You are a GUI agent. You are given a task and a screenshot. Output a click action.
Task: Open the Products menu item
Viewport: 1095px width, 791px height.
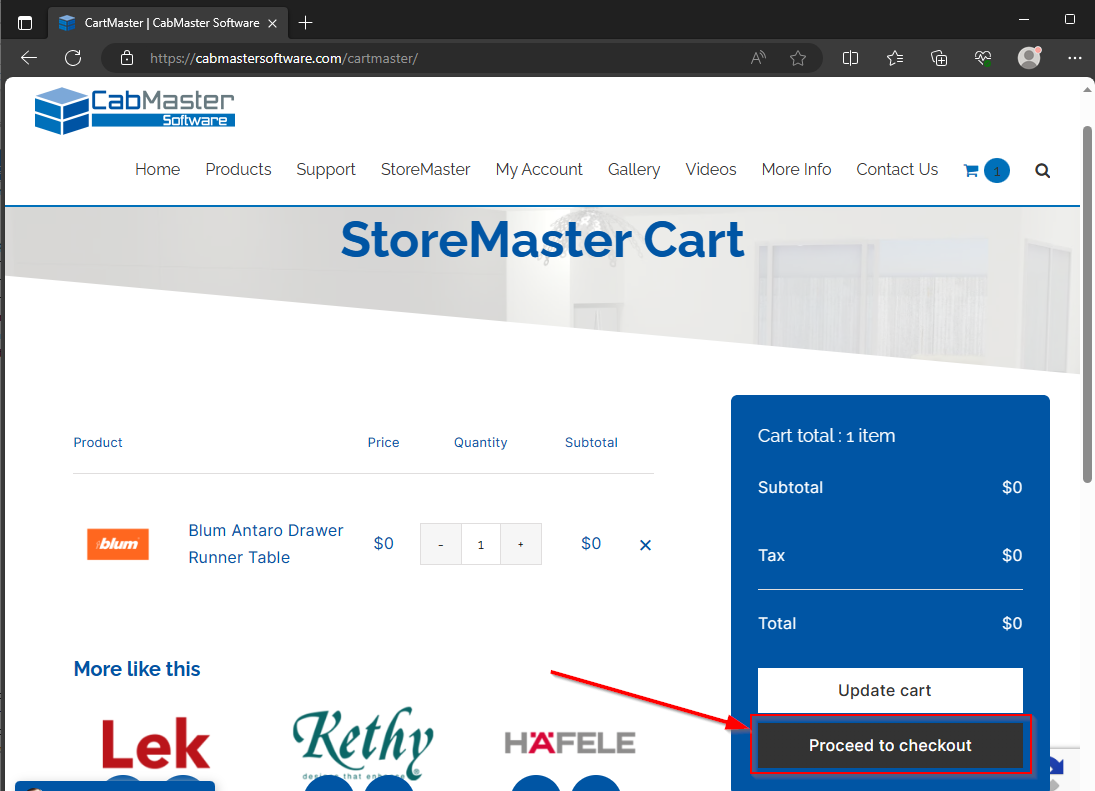click(238, 170)
